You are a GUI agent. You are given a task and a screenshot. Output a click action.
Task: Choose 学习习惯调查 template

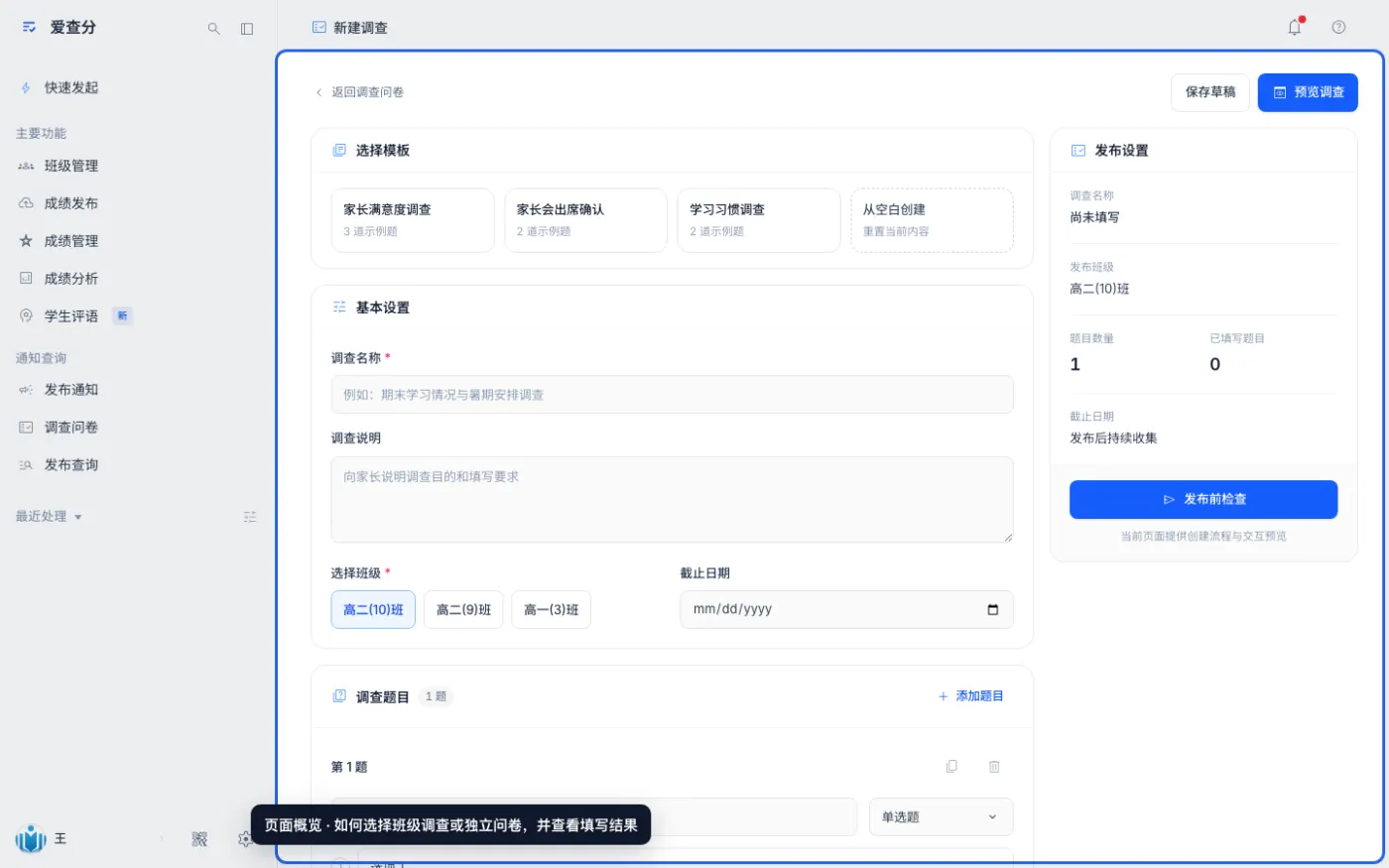coord(759,220)
